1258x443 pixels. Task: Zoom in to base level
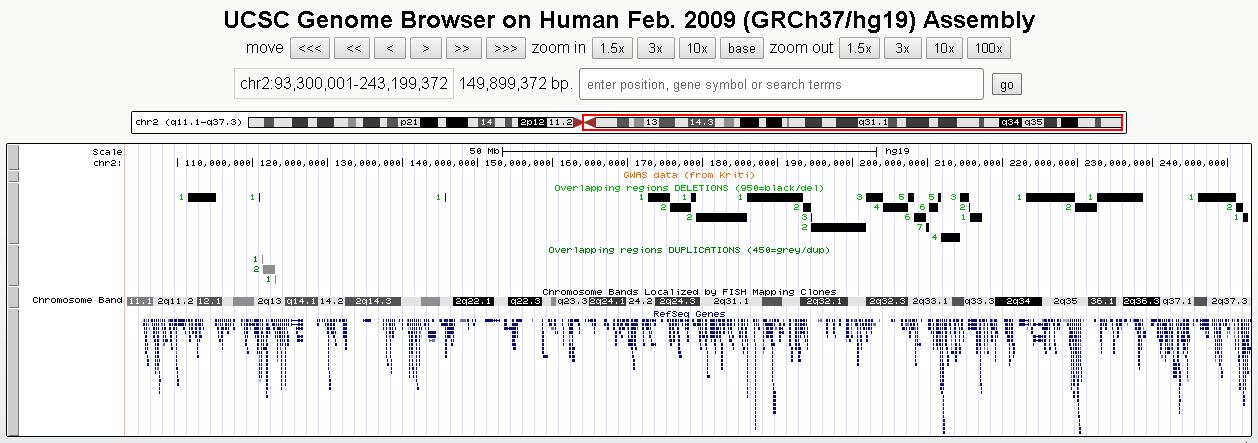741,48
